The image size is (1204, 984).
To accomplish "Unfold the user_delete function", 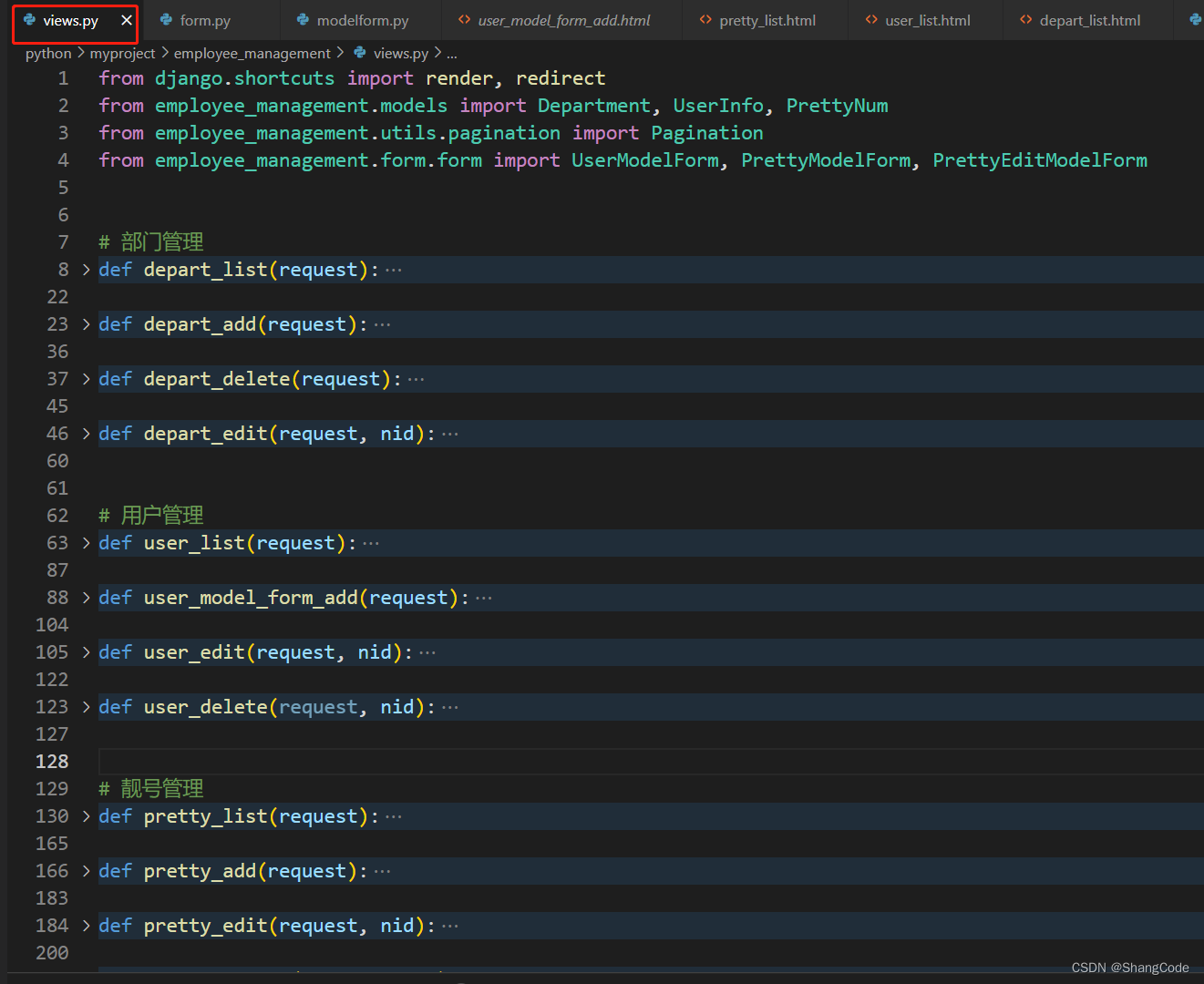I will pyautogui.click(x=86, y=707).
